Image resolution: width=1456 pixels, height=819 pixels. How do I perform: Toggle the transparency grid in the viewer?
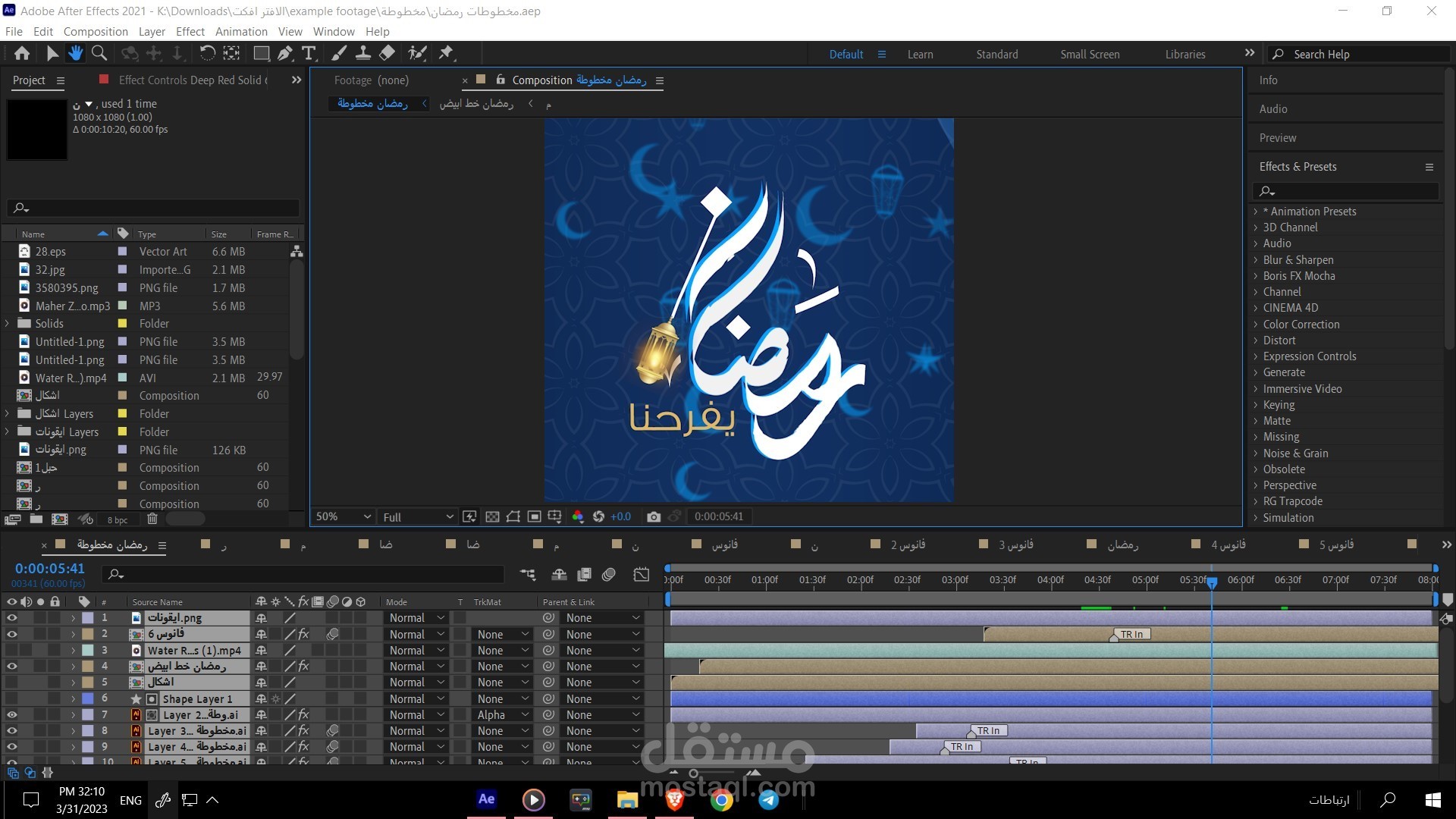tap(493, 516)
